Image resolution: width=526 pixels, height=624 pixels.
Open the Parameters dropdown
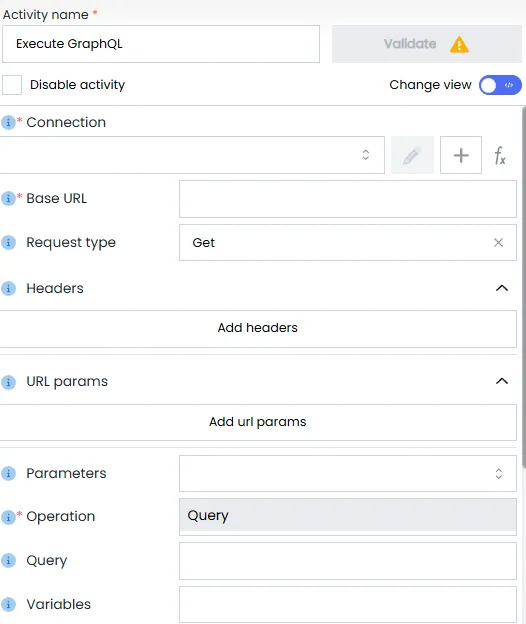(x=348, y=474)
